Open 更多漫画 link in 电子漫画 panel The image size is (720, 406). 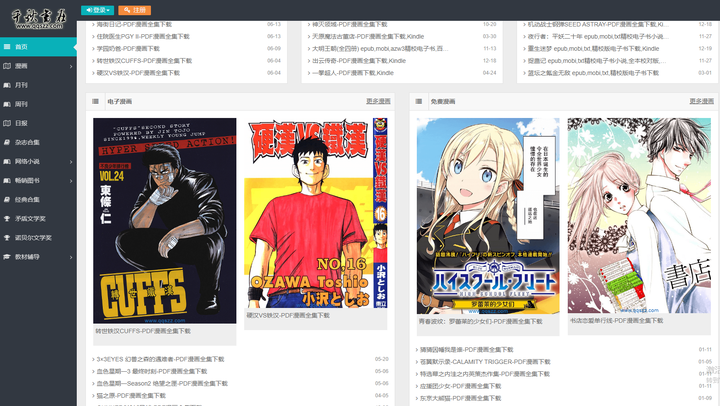click(378, 102)
